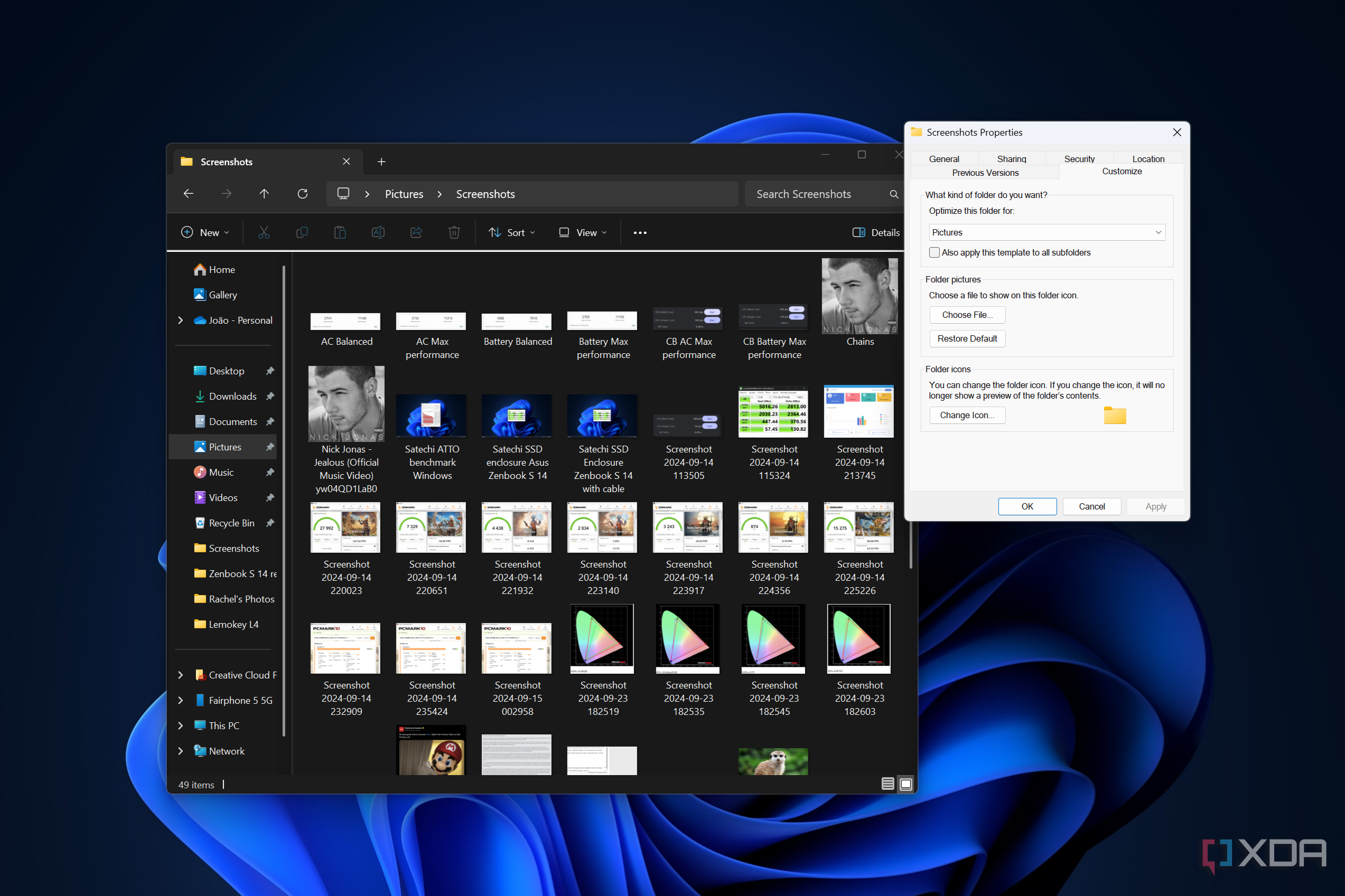This screenshot has height=896, width=1345.
Task: Click the Choose File button
Action: pyautogui.click(x=967, y=315)
